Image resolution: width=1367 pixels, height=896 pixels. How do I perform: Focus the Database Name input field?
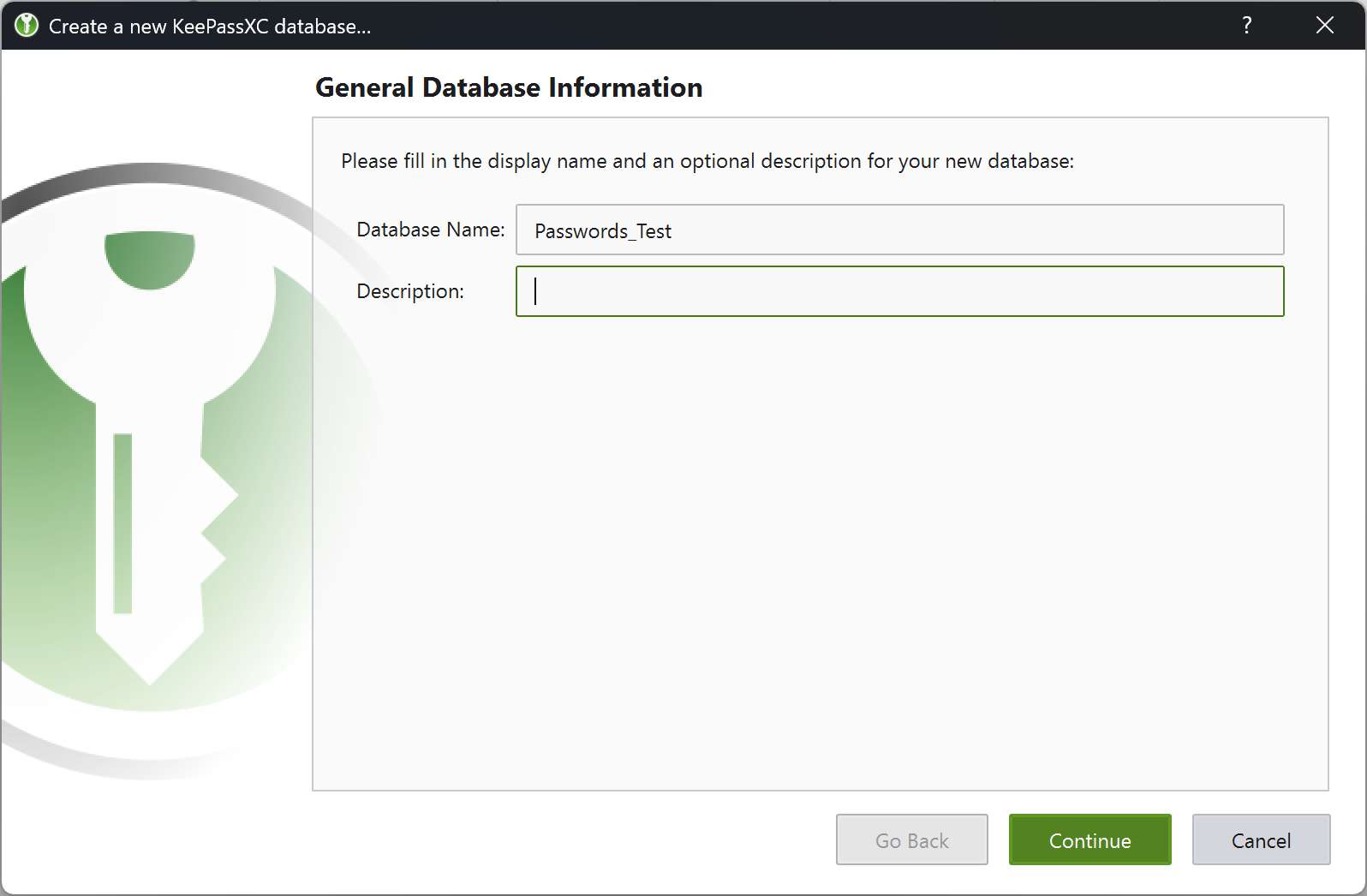899,230
